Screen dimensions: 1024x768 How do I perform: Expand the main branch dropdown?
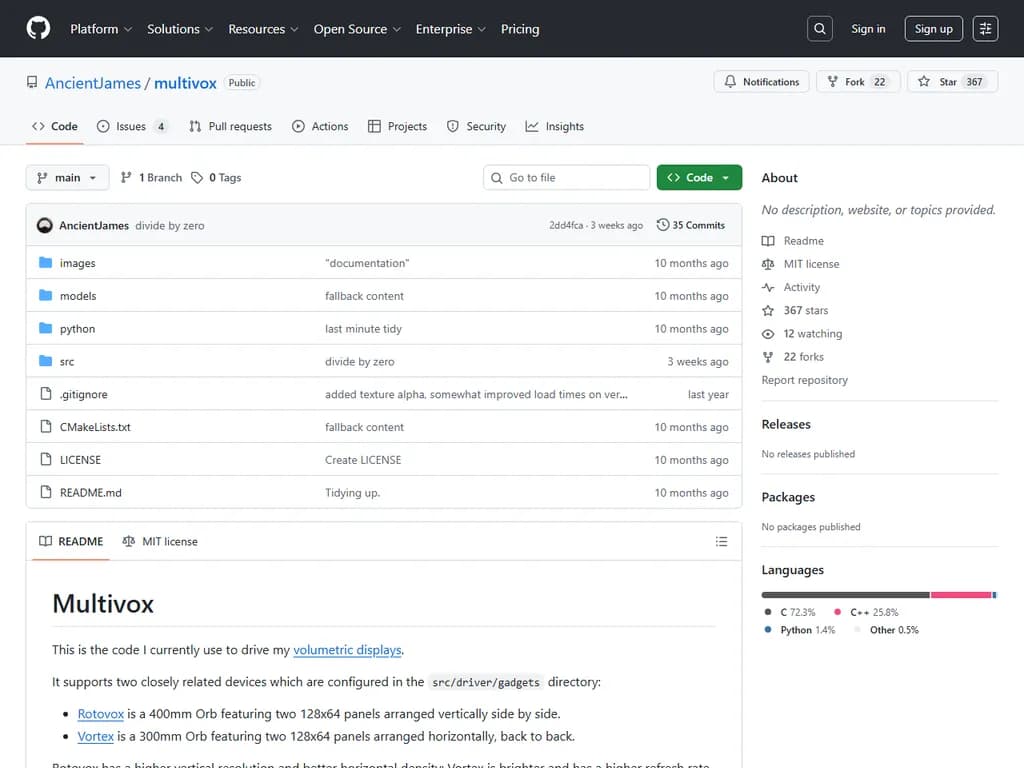(x=67, y=178)
